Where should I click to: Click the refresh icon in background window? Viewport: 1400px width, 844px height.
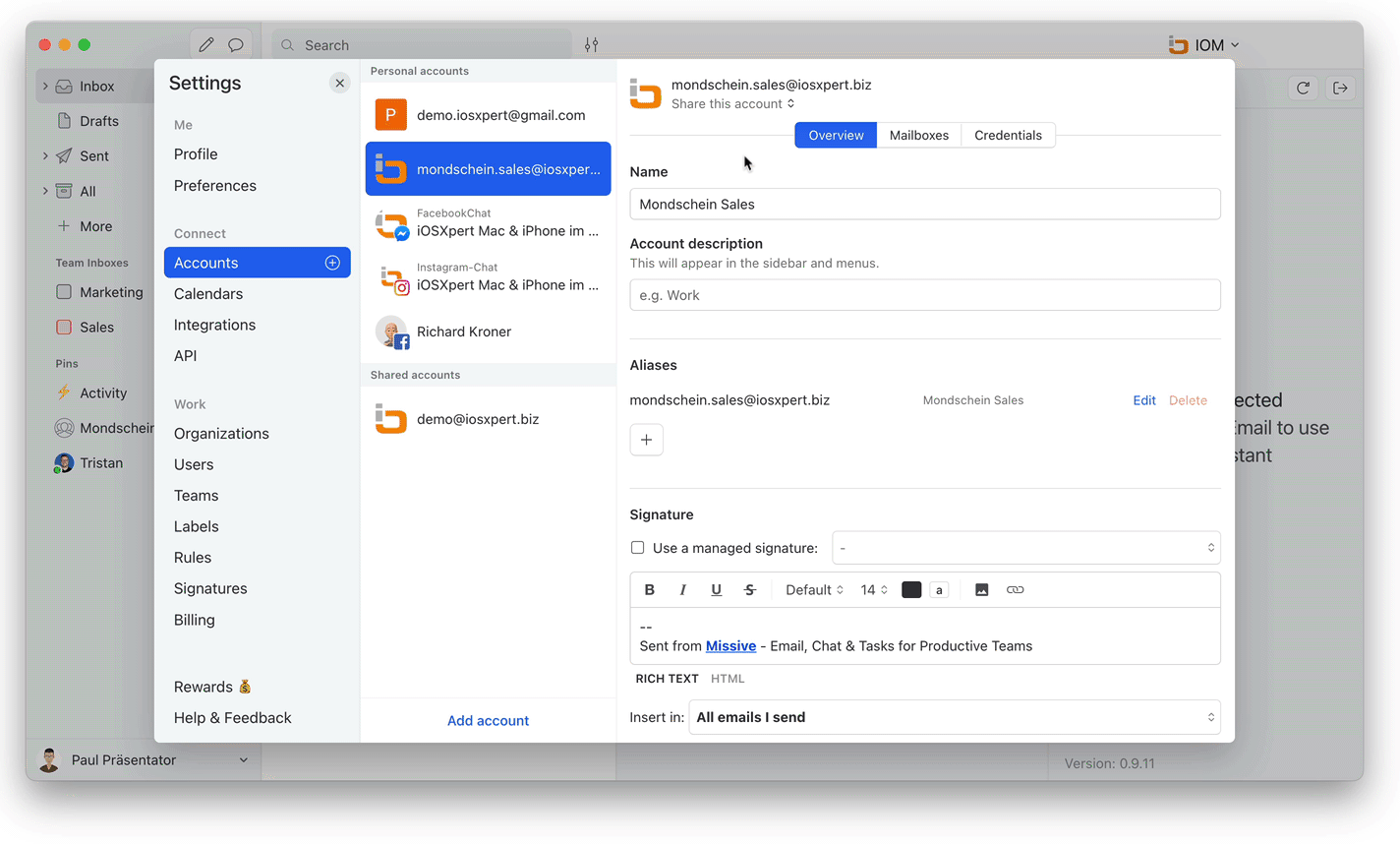click(x=1303, y=89)
